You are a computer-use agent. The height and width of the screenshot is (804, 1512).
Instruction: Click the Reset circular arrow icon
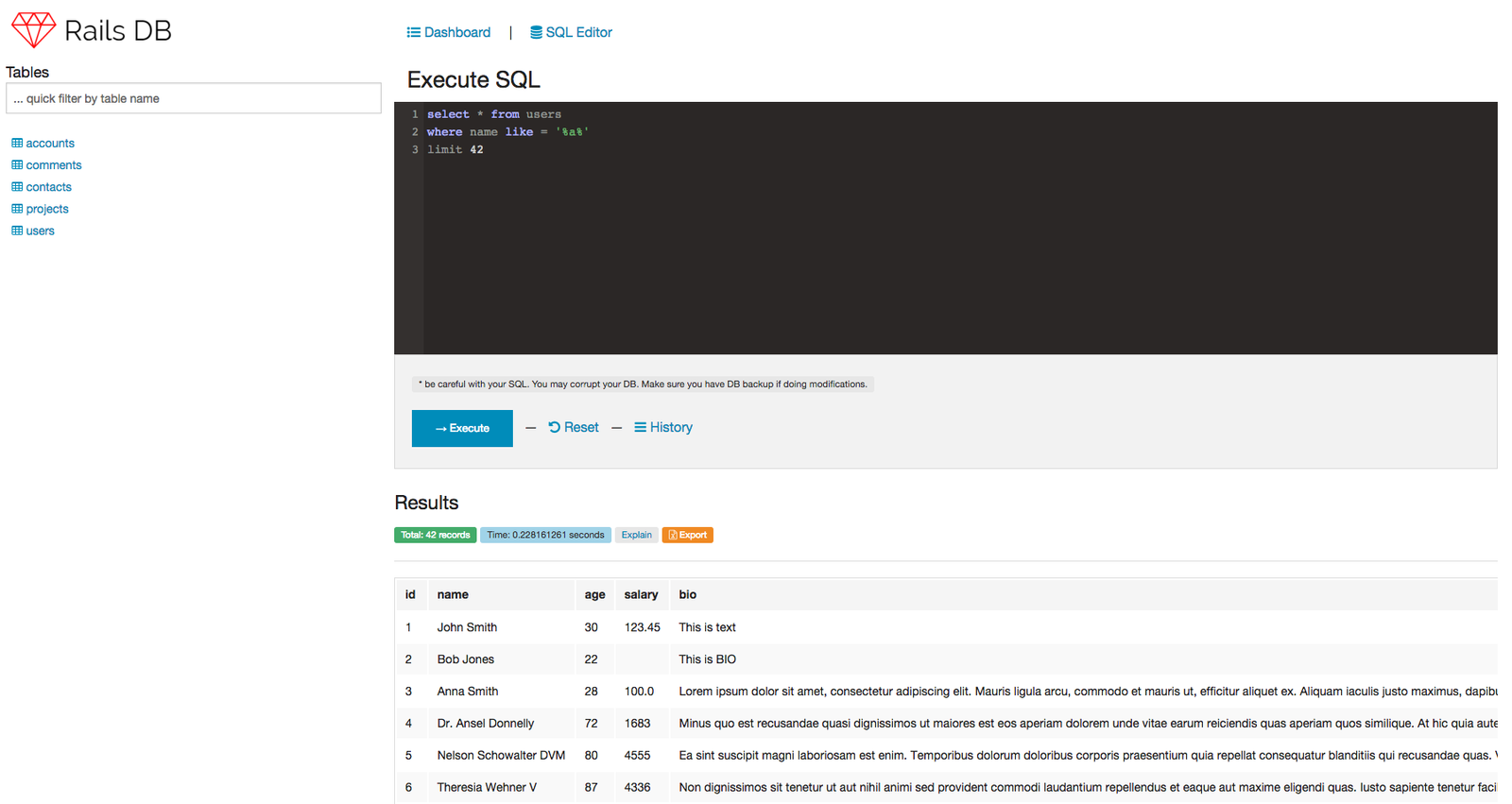click(x=555, y=427)
